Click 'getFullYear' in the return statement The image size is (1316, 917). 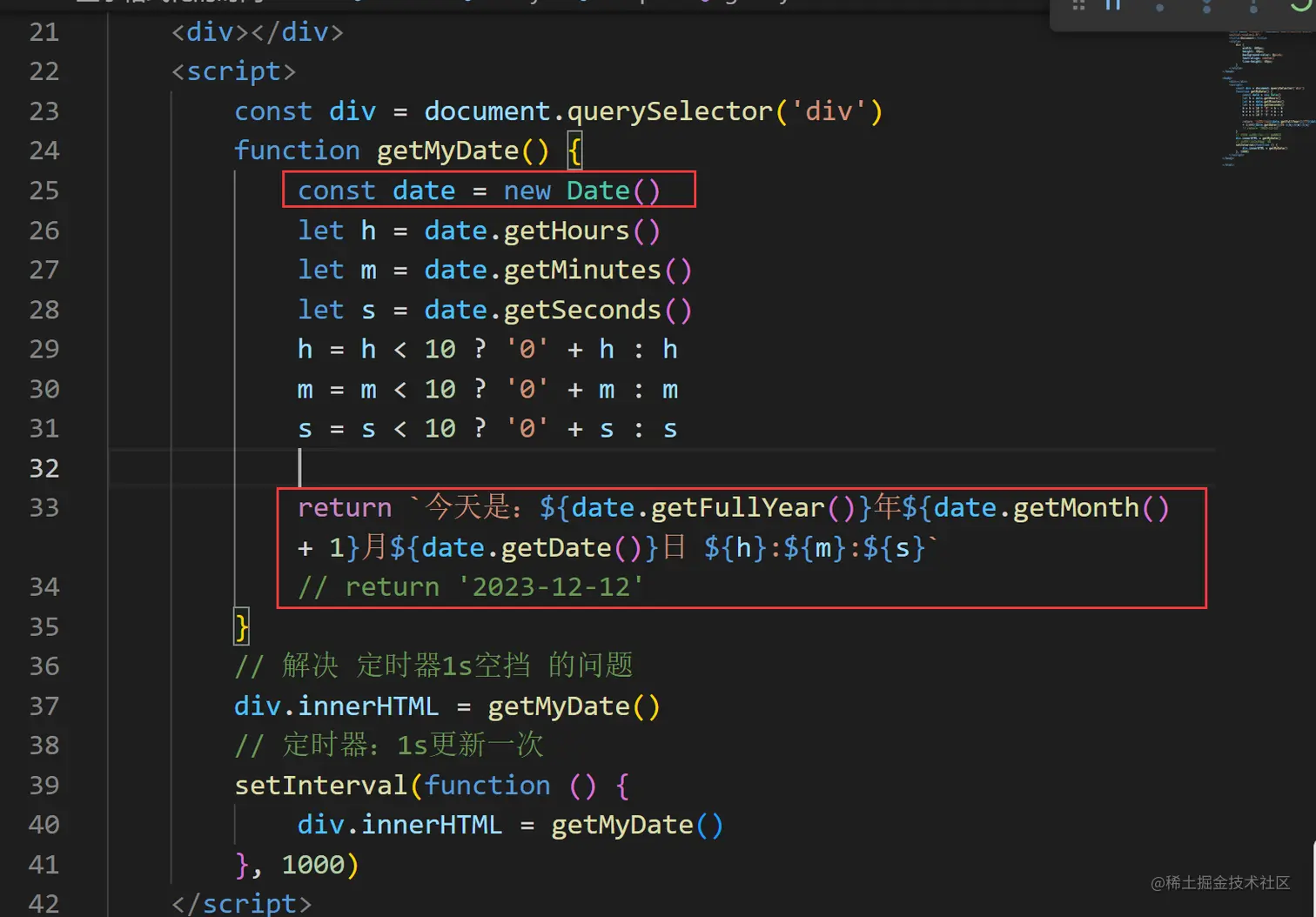(738, 507)
